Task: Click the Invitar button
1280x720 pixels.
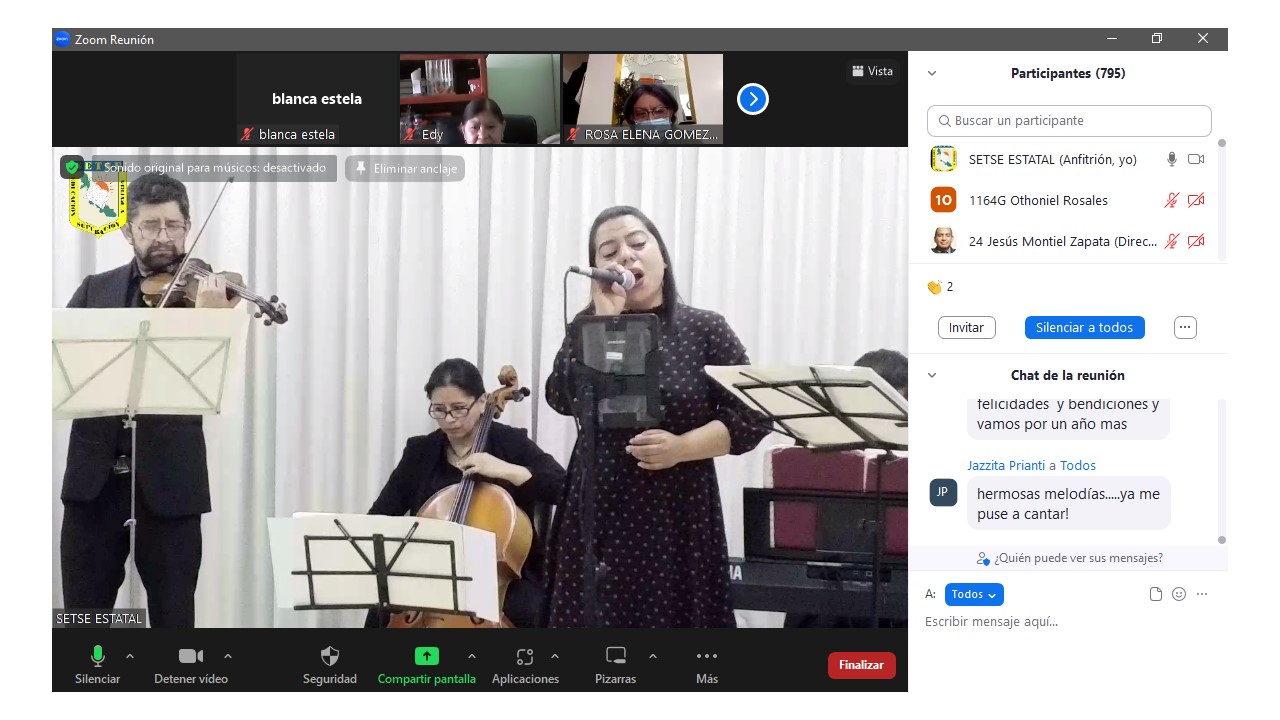Action: (x=966, y=327)
